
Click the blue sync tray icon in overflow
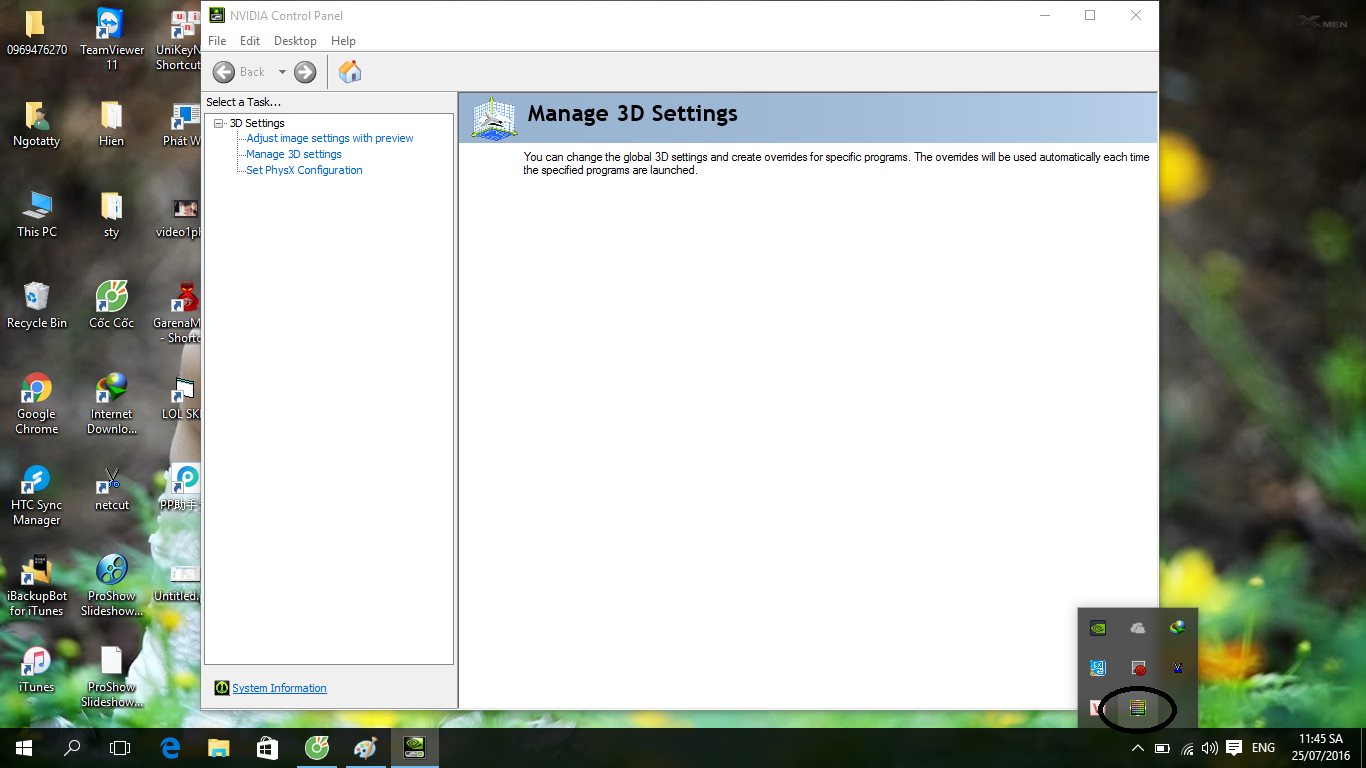(x=1097, y=668)
